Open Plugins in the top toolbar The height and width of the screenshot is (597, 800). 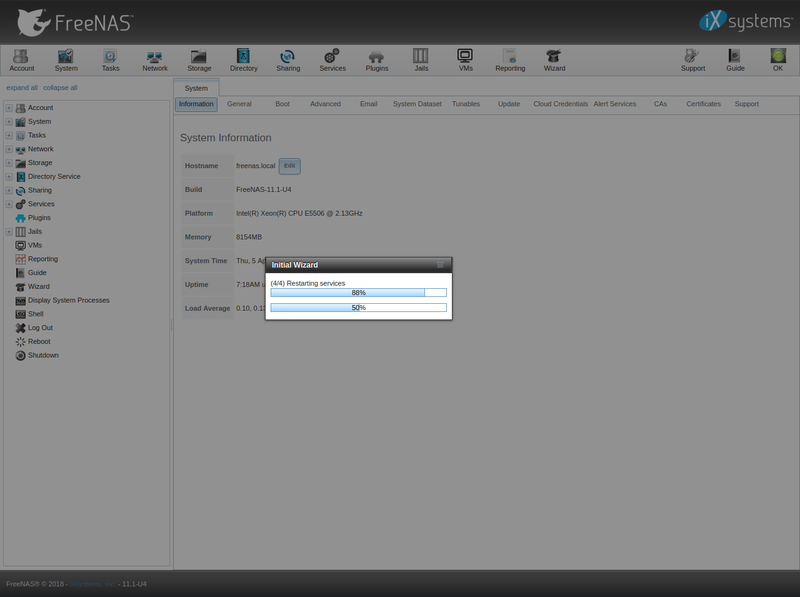click(x=377, y=60)
